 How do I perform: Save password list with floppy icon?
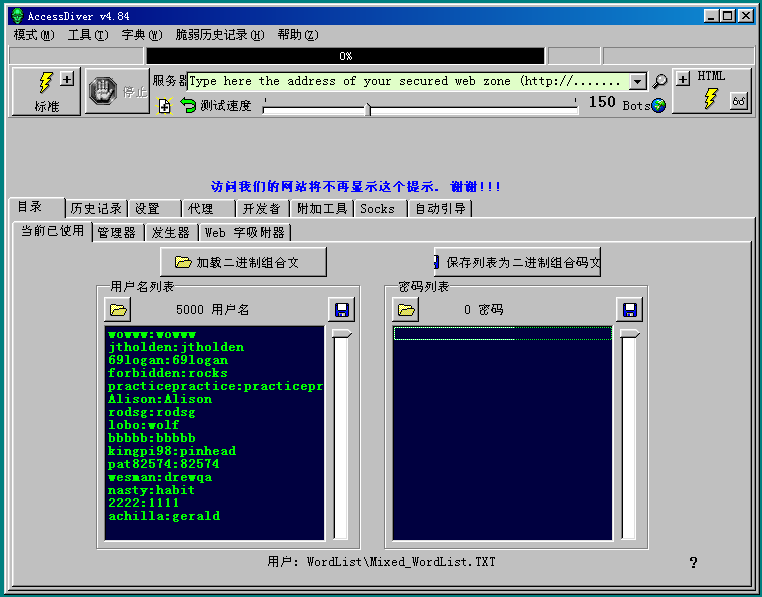tap(629, 310)
